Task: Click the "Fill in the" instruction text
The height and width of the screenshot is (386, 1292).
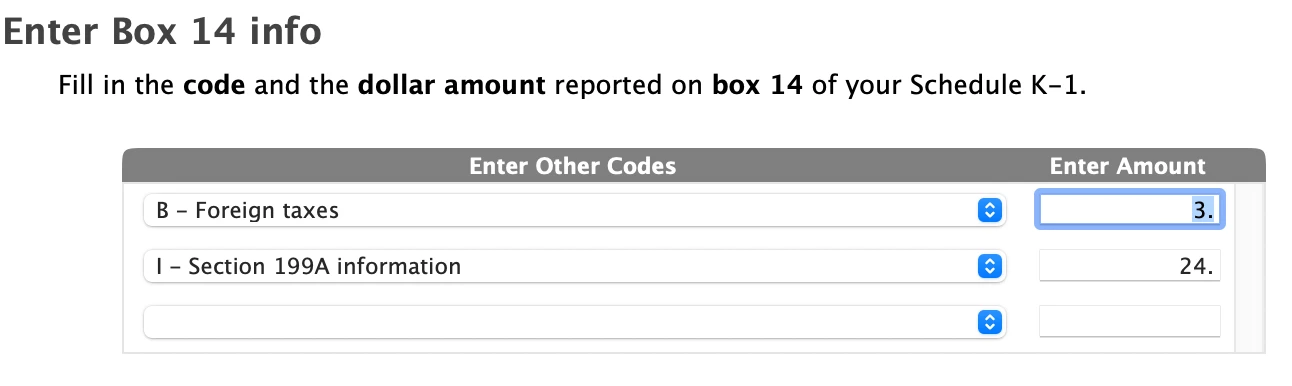Action: [x=118, y=85]
